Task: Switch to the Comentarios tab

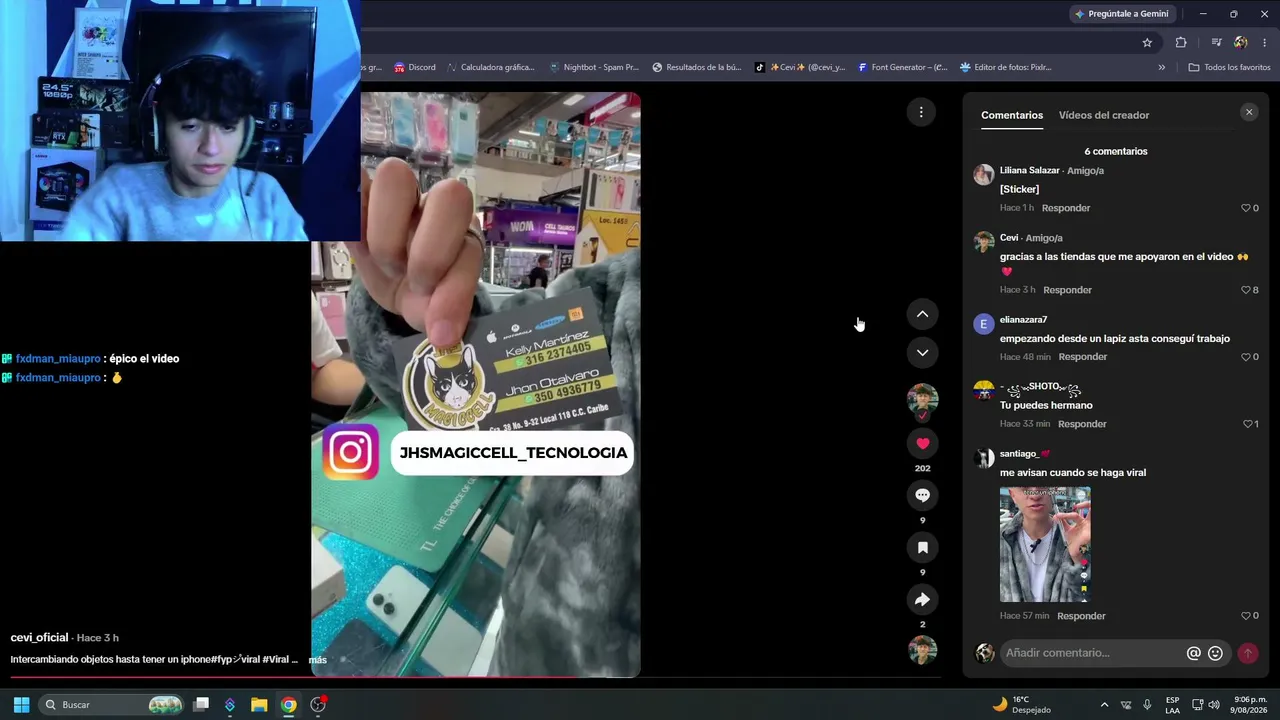Action: [x=1012, y=115]
